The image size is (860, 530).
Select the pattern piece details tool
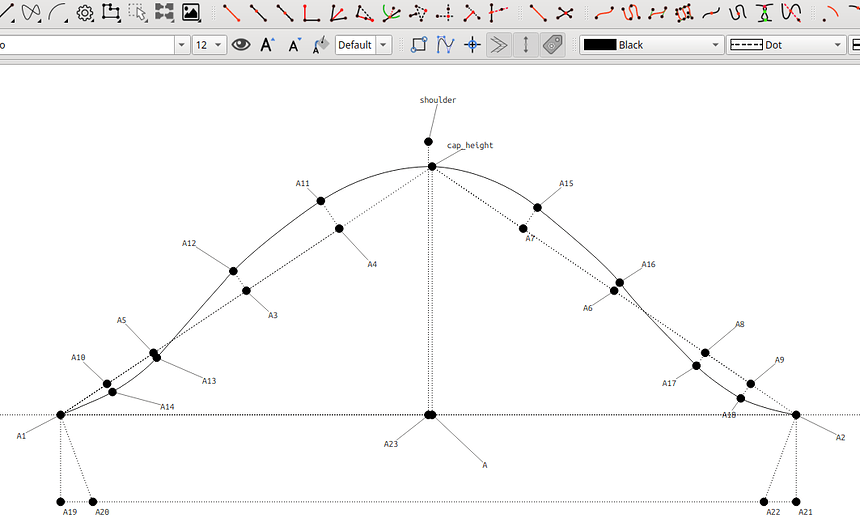click(x=111, y=12)
